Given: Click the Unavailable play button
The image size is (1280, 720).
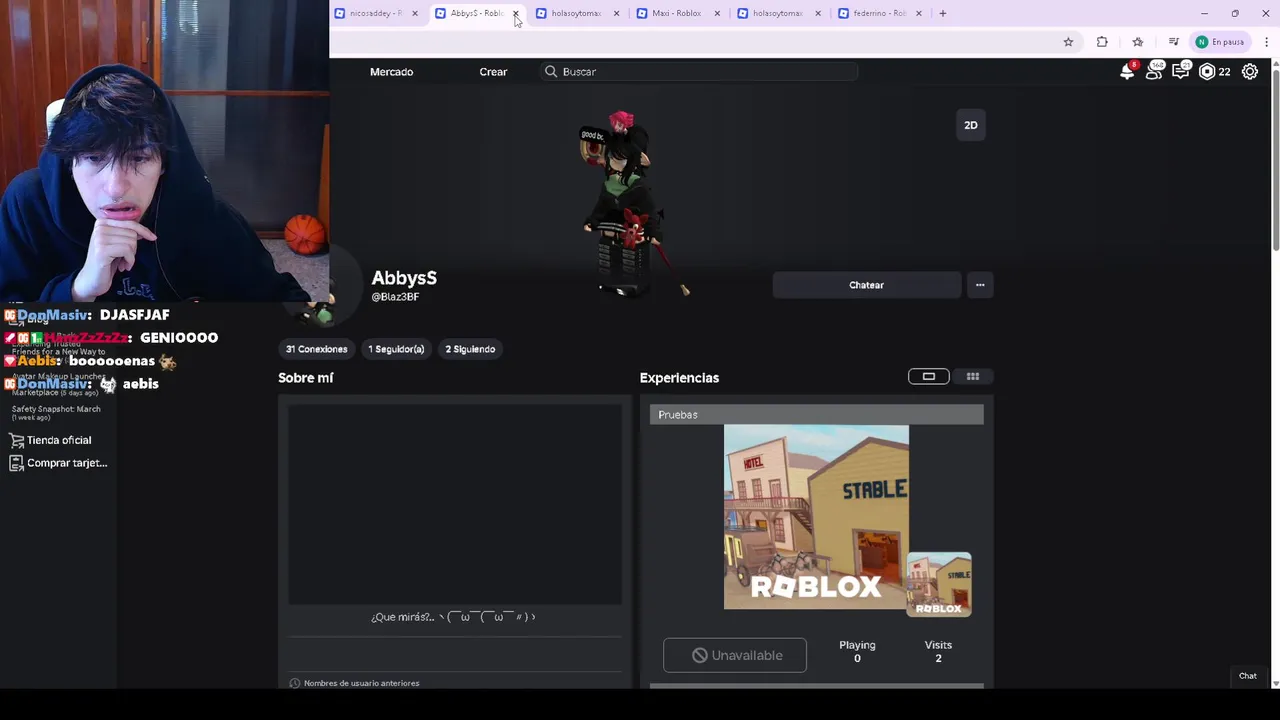Looking at the screenshot, I should [735, 655].
